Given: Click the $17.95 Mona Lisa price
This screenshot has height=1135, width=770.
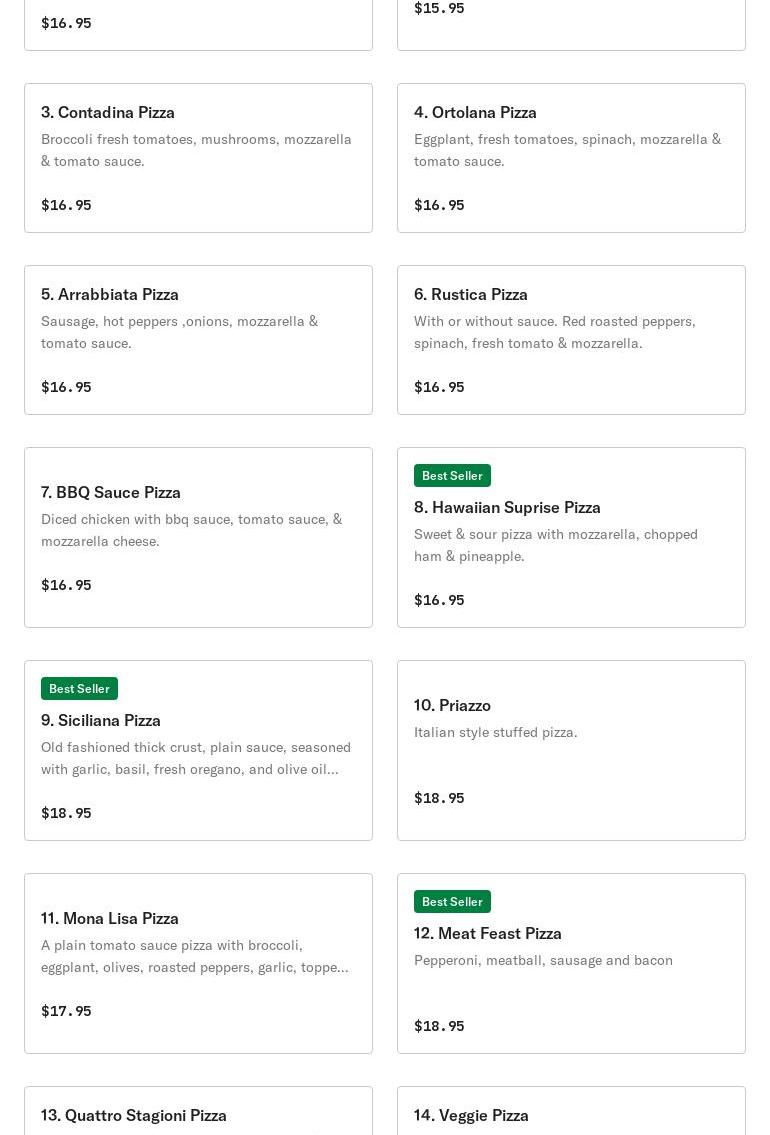Looking at the screenshot, I should click(66, 1011).
